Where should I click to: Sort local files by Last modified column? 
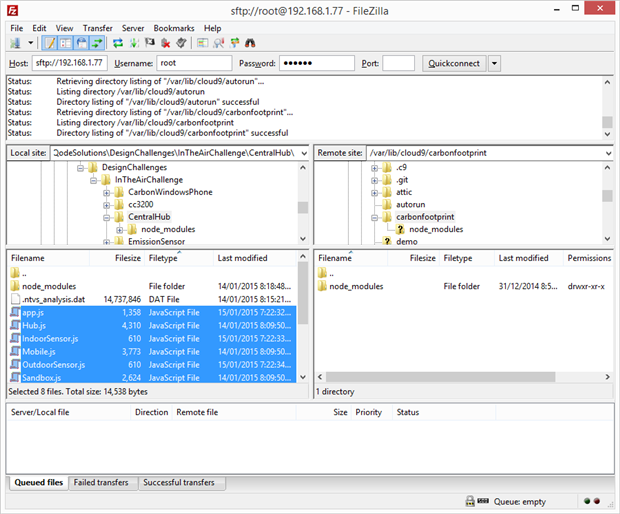click(242, 258)
